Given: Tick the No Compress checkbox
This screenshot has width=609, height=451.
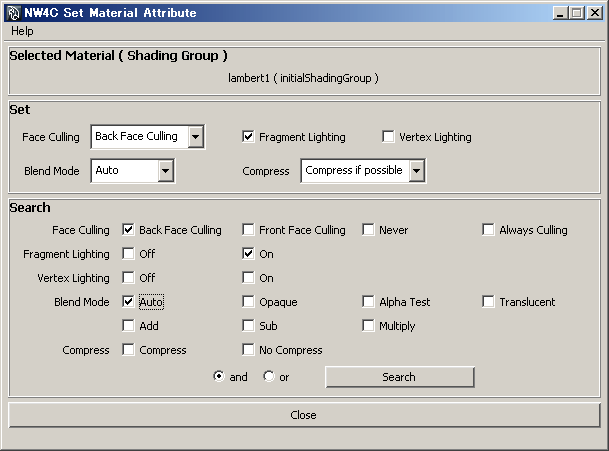Looking at the screenshot, I should pos(249,350).
